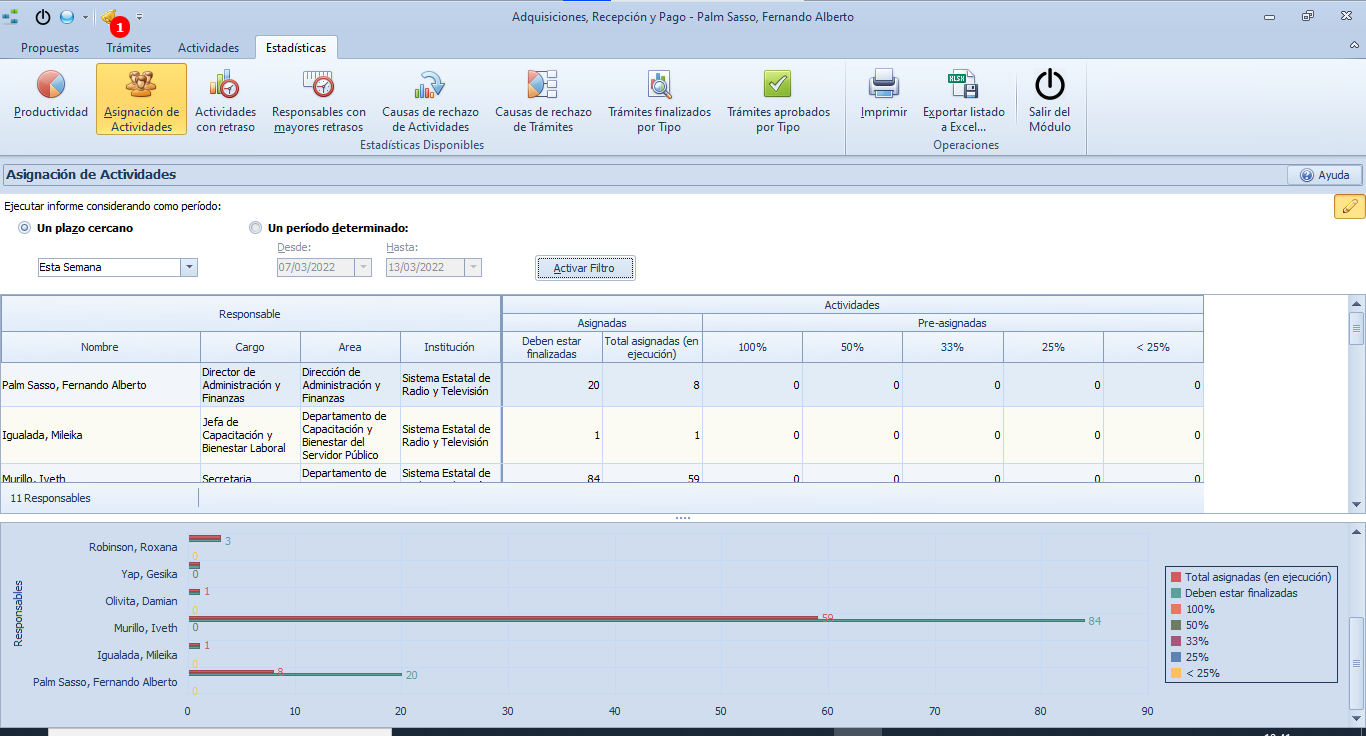This screenshot has width=1366, height=736.
Task: Open Actividades con retraso report
Action: point(225,98)
